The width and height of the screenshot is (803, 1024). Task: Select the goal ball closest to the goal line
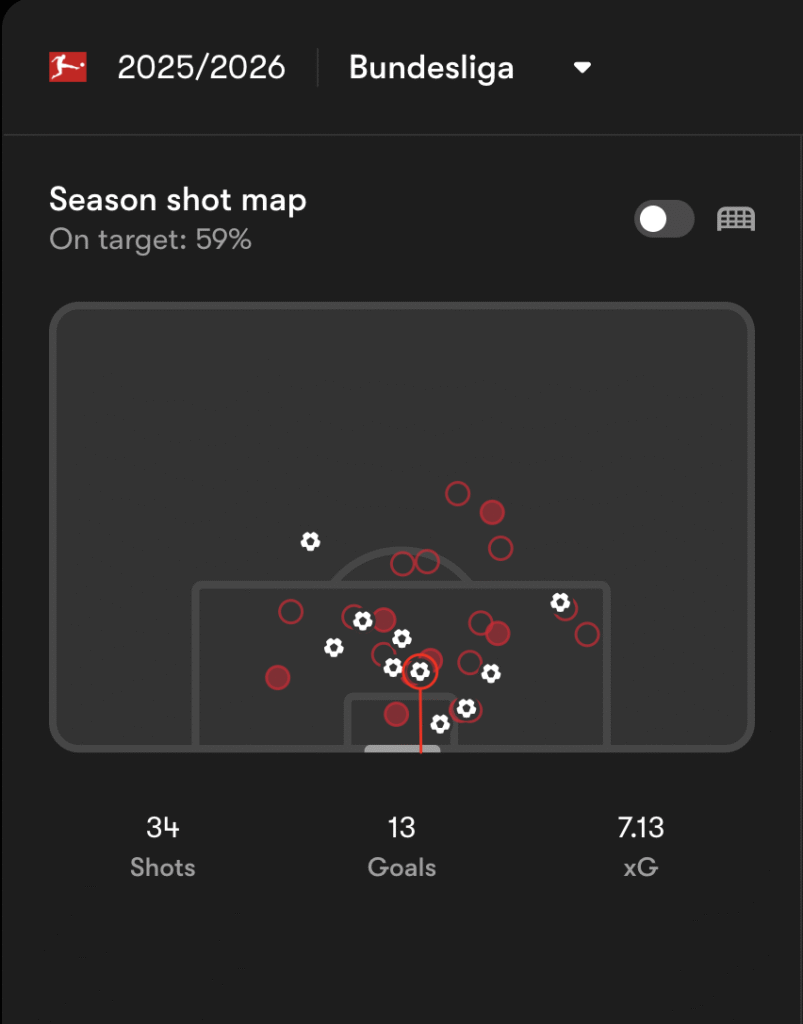pyautogui.click(x=440, y=723)
